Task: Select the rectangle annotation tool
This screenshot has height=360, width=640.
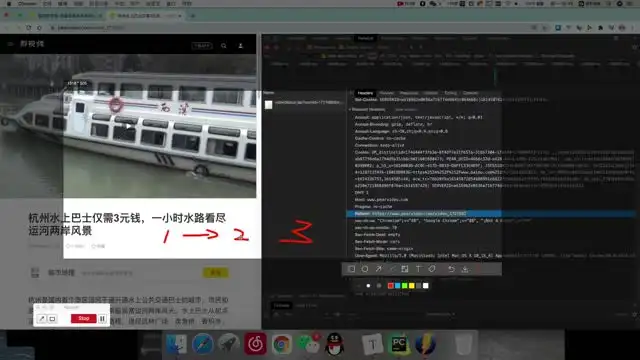Action: click(351, 269)
